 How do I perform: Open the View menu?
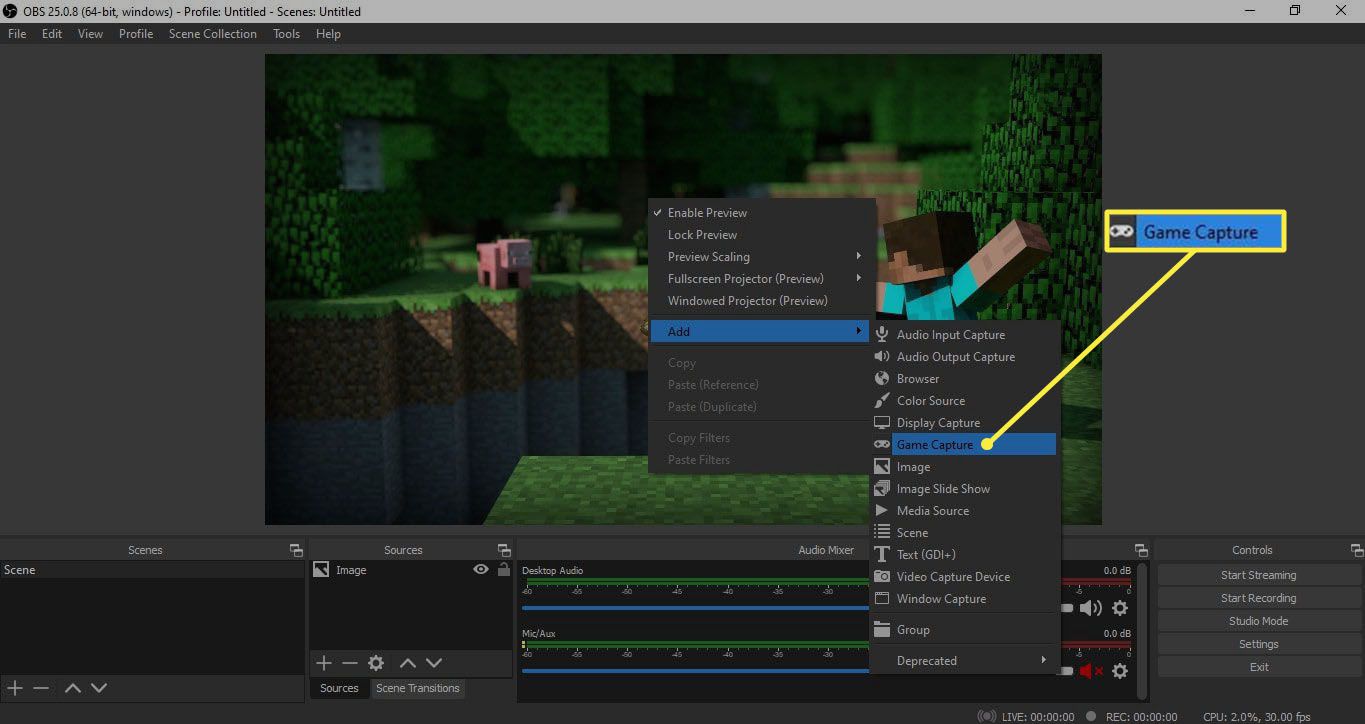coord(91,33)
